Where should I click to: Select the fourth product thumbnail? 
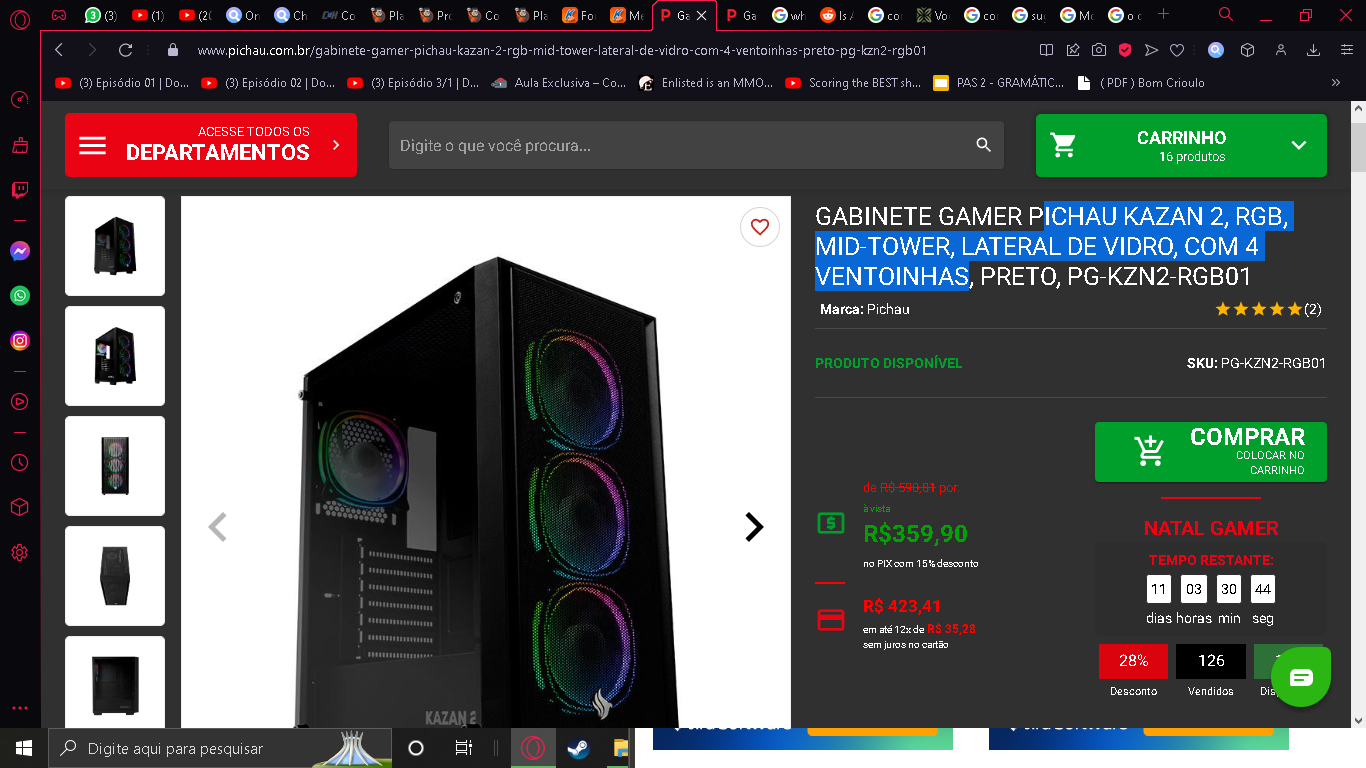point(115,576)
